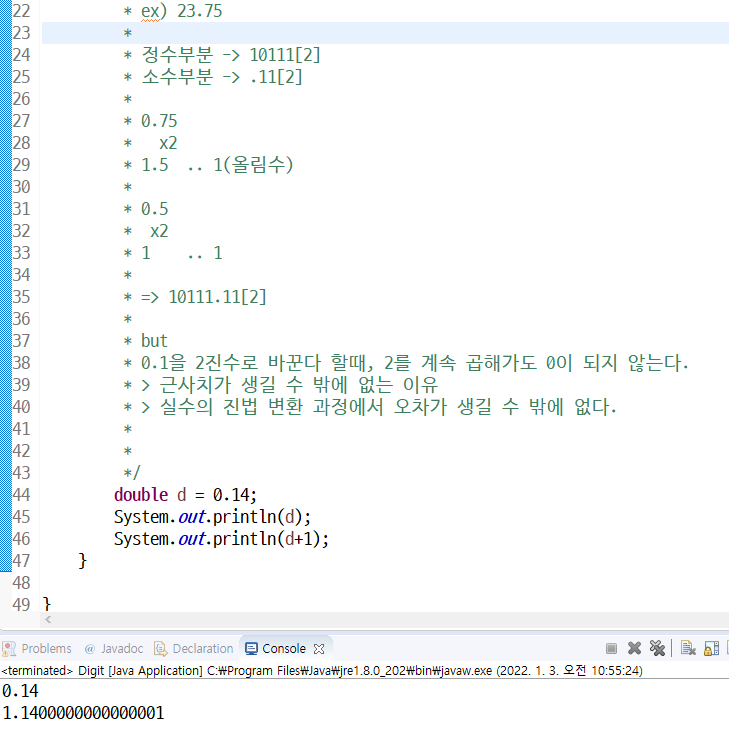Viewport: 729px width, 741px height.
Task: Click console output '0.14'
Action: pos(20,691)
